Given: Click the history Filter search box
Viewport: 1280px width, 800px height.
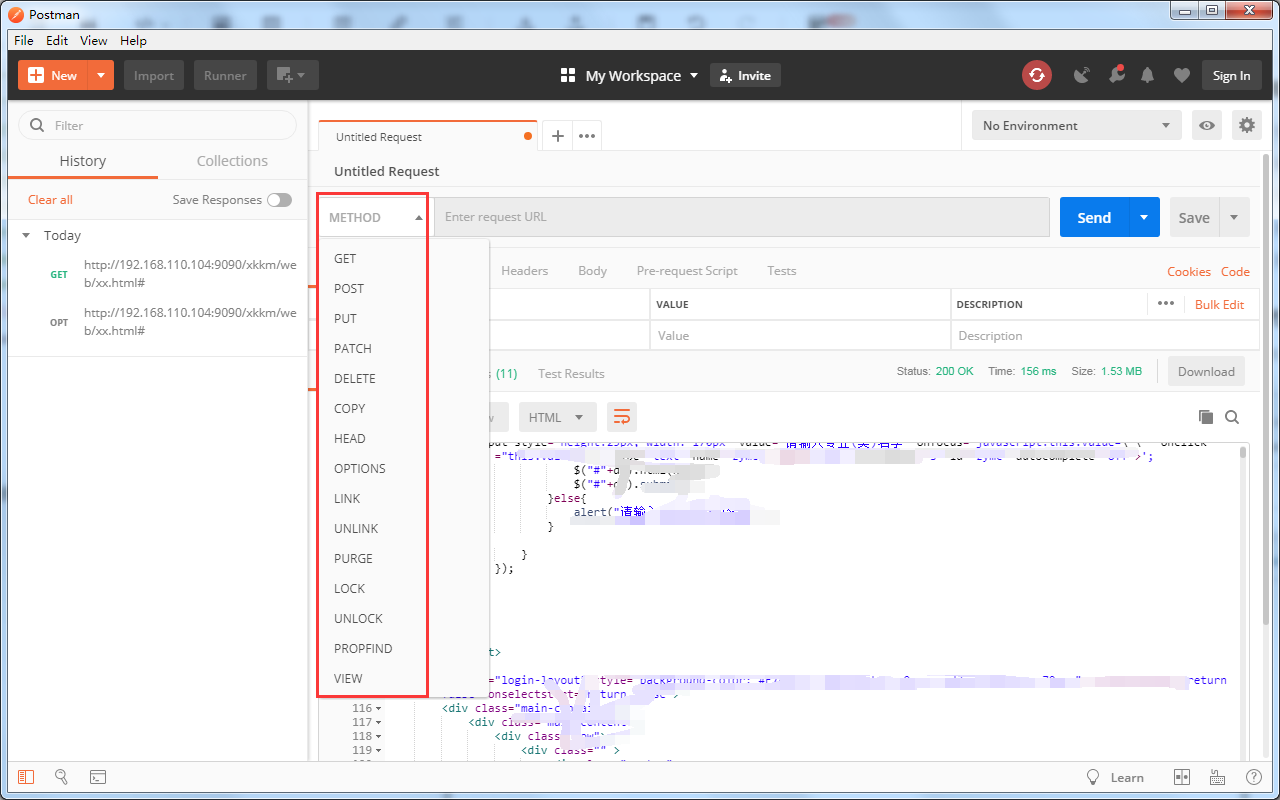Looking at the screenshot, I should (157, 125).
